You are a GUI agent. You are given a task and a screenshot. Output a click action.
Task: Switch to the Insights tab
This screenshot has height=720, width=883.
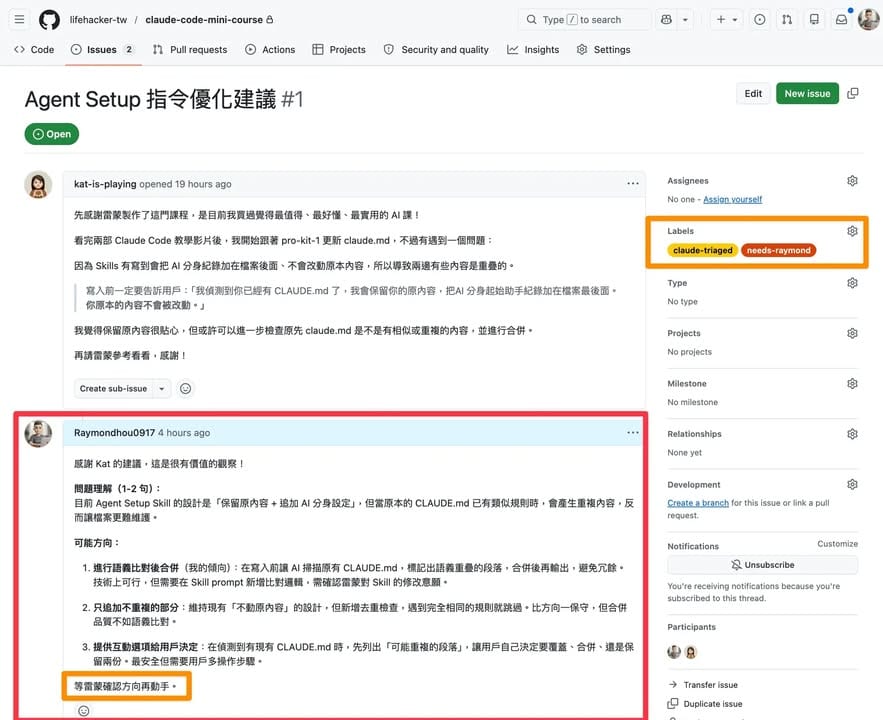[533, 50]
